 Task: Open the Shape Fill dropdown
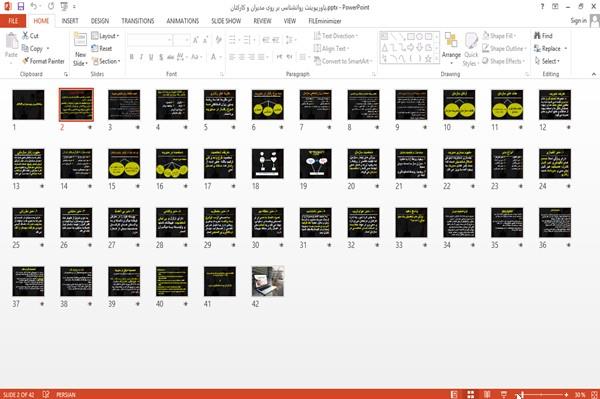[499, 36]
